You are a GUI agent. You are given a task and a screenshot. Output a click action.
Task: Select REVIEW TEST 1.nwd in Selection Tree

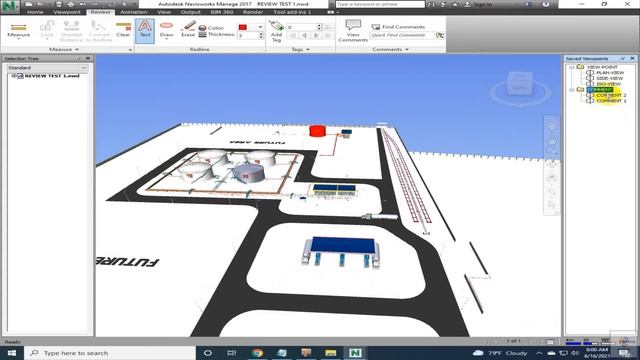click(x=52, y=76)
